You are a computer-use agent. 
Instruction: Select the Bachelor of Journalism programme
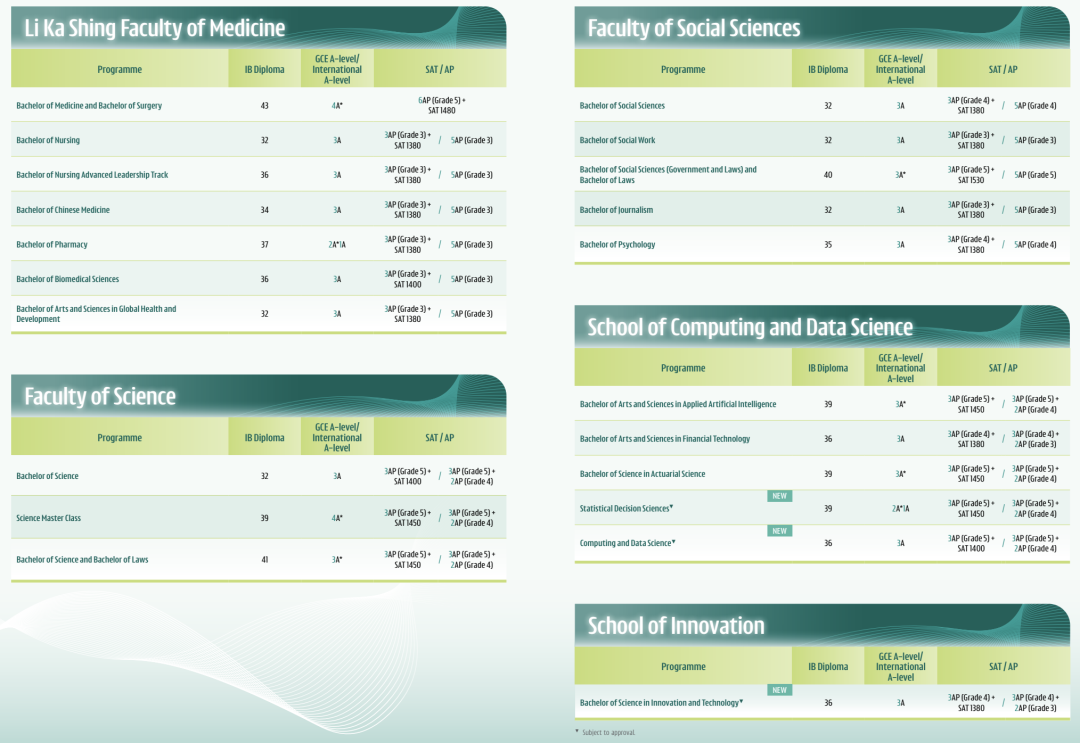(x=616, y=210)
